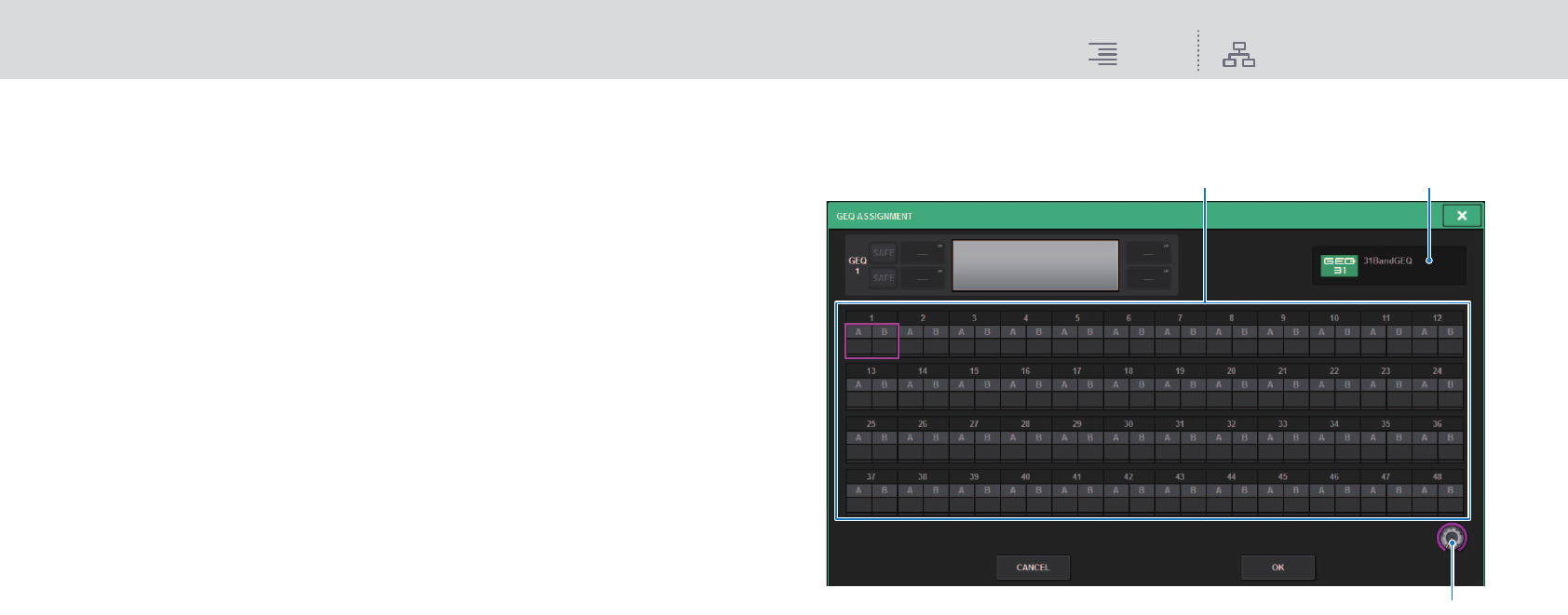Open the table of contents icon
Viewport: 1568px width, 615px height.
click(1103, 54)
